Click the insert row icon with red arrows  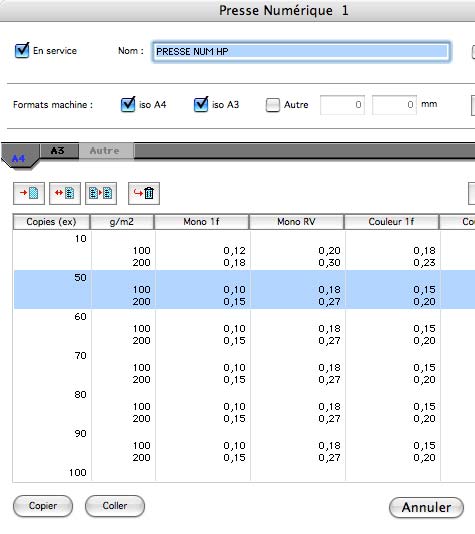(x=65, y=193)
